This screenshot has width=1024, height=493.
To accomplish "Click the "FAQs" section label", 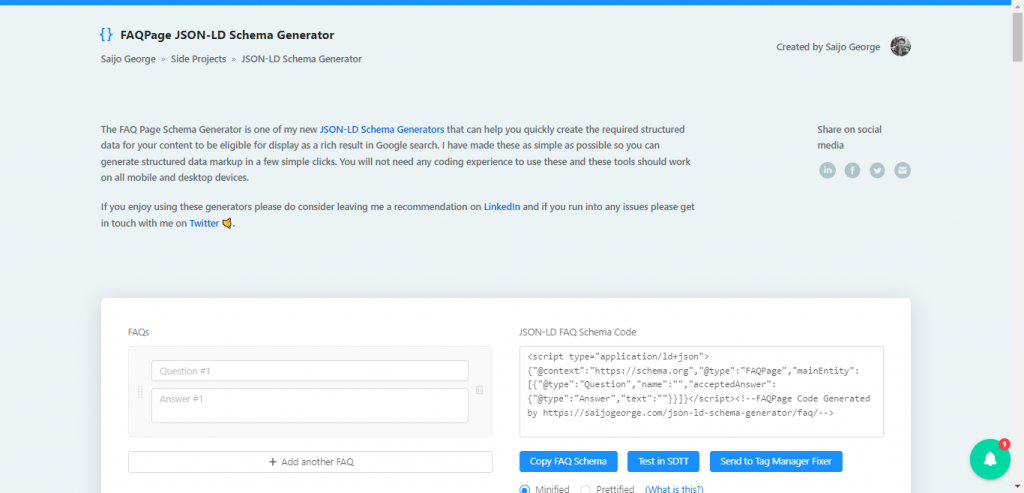I will [139, 332].
